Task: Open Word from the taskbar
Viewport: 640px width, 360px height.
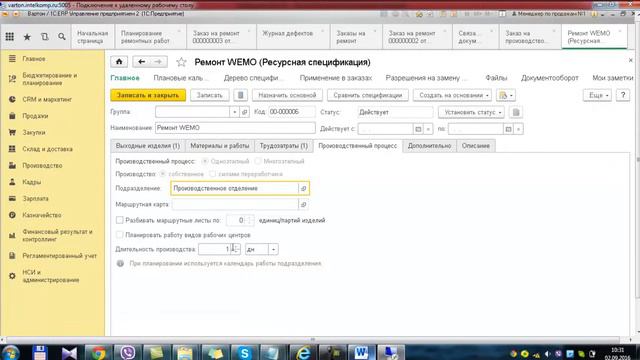Action: click(x=361, y=353)
